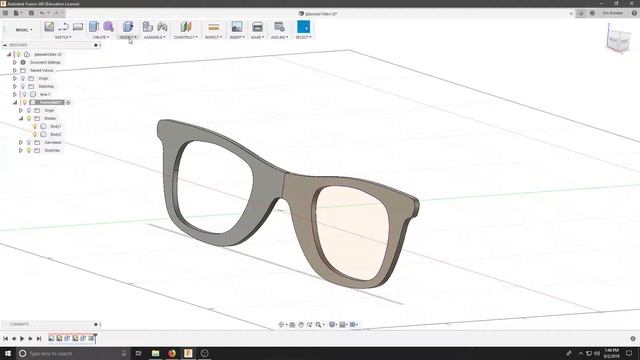Click the Undo arrow icon
Viewport: 640px width, 360px height.
(42, 13)
